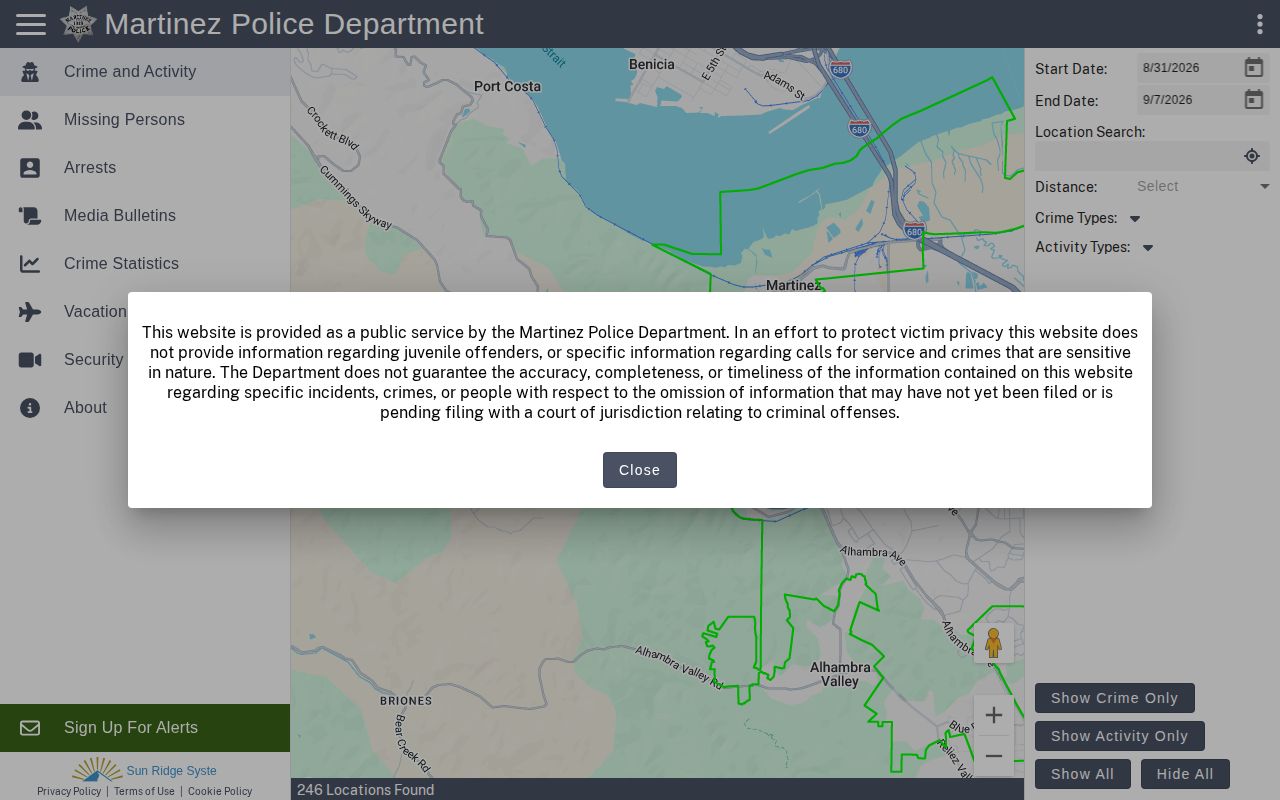Viewport: 1280px width, 800px height.
Task: Close the disclaimer dialog
Action: 640,470
